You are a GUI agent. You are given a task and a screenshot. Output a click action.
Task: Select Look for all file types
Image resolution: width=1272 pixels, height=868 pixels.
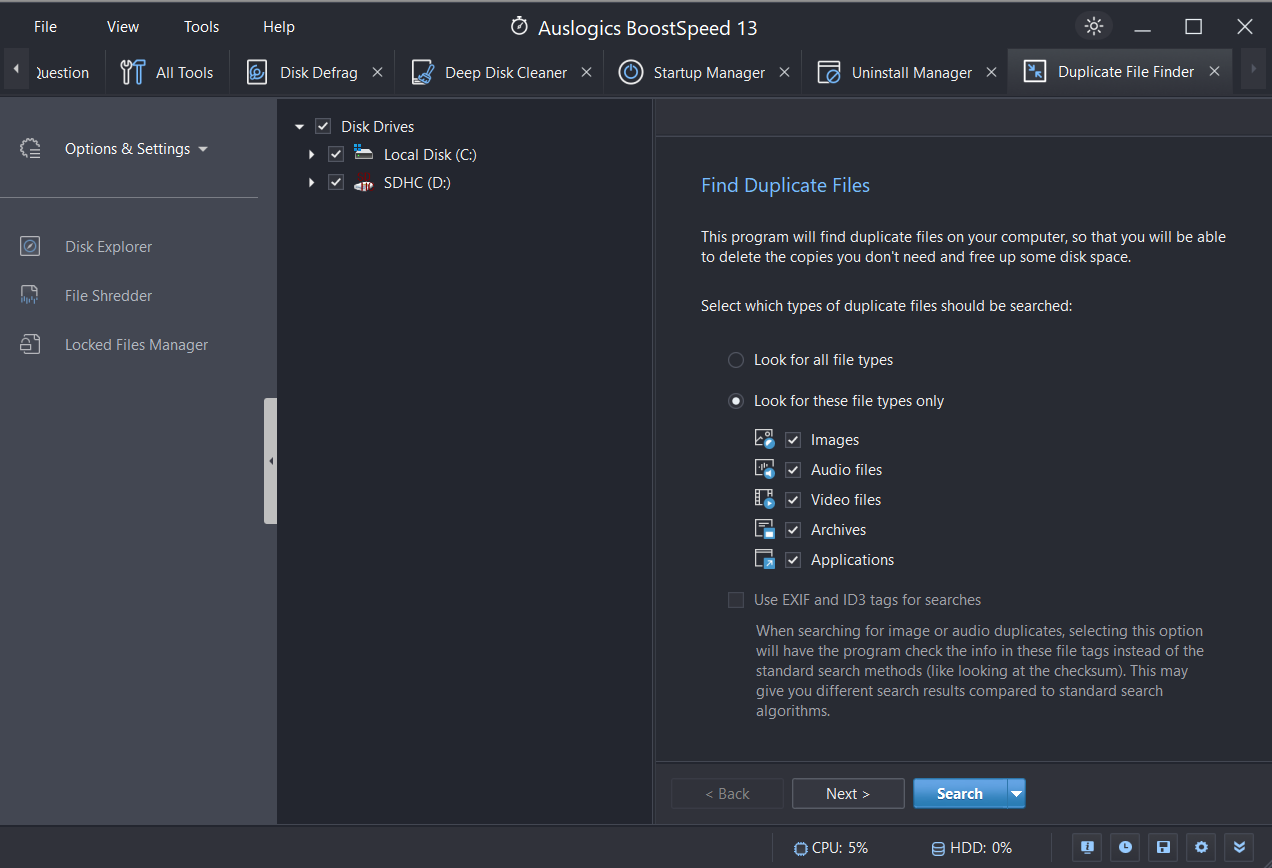click(736, 360)
